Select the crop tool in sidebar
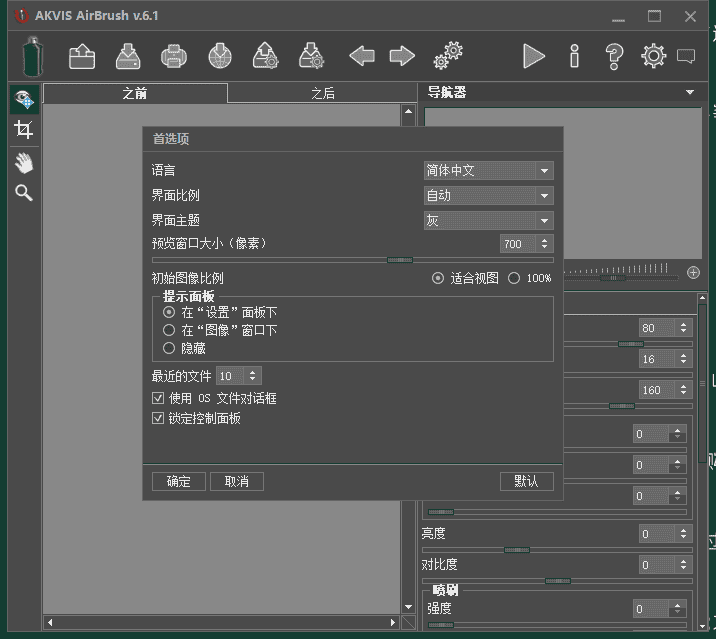The height and width of the screenshot is (639, 716). pyautogui.click(x=24, y=130)
